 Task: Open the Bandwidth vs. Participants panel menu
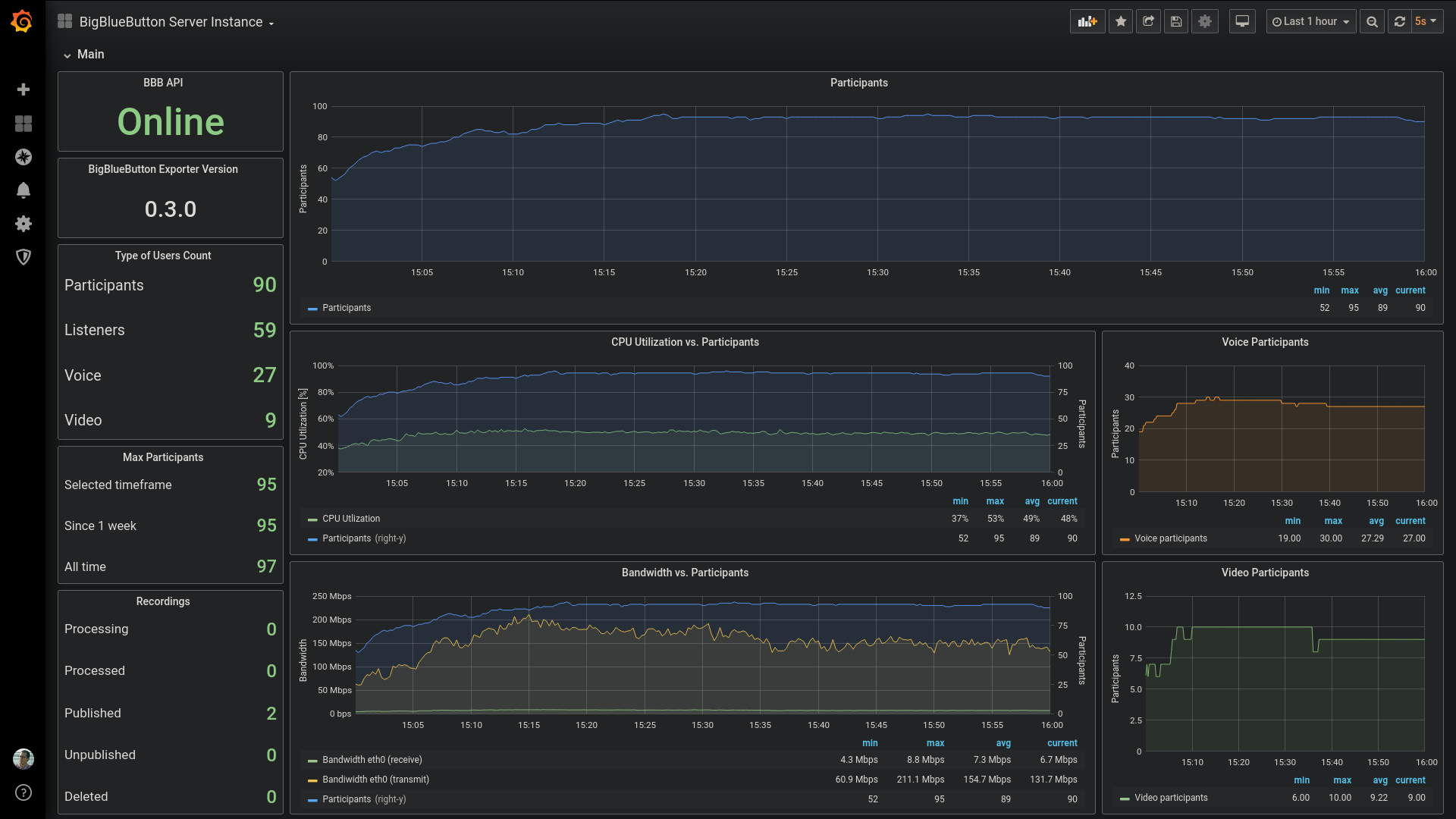point(685,573)
